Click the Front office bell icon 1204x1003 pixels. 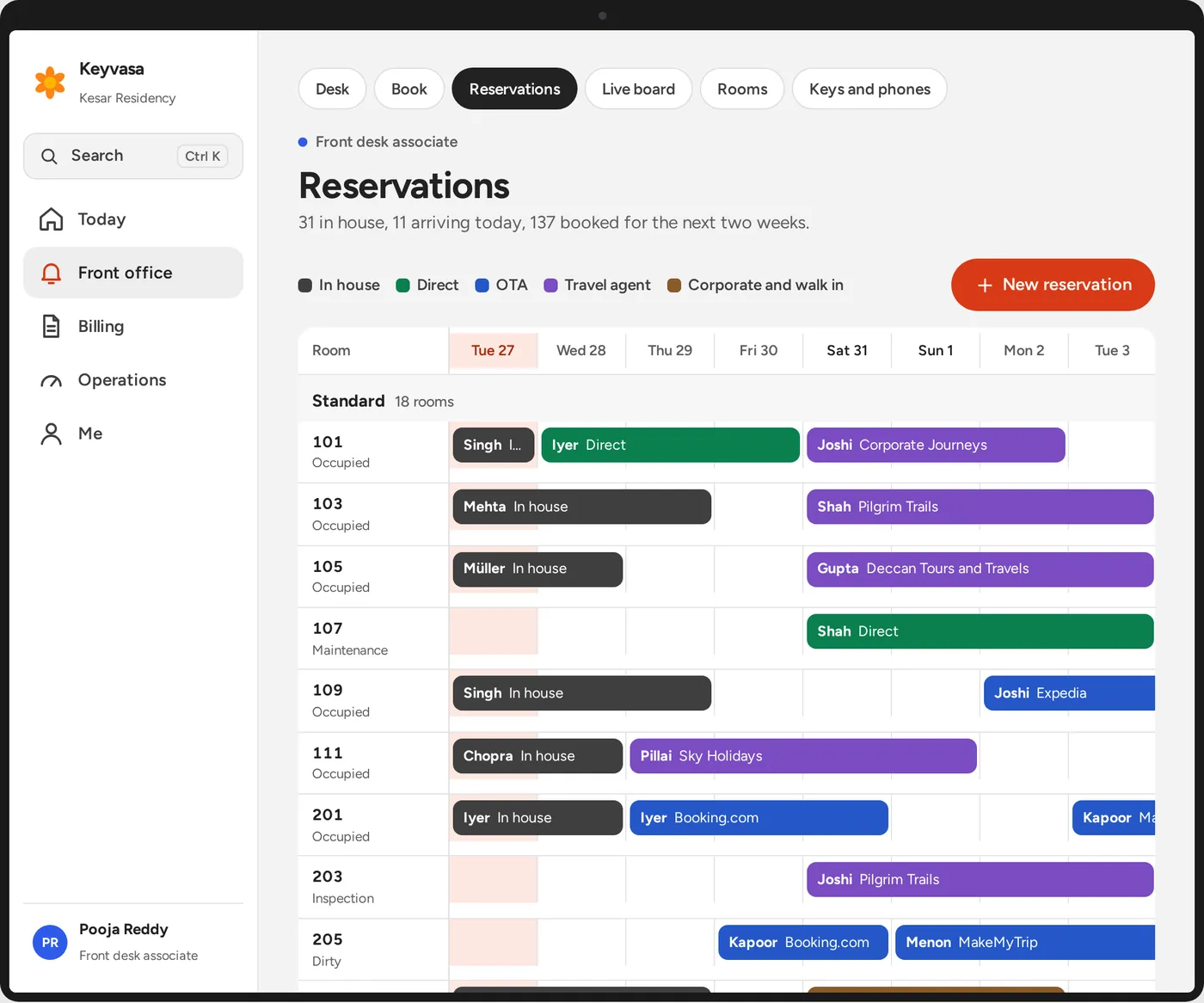click(x=52, y=273)
